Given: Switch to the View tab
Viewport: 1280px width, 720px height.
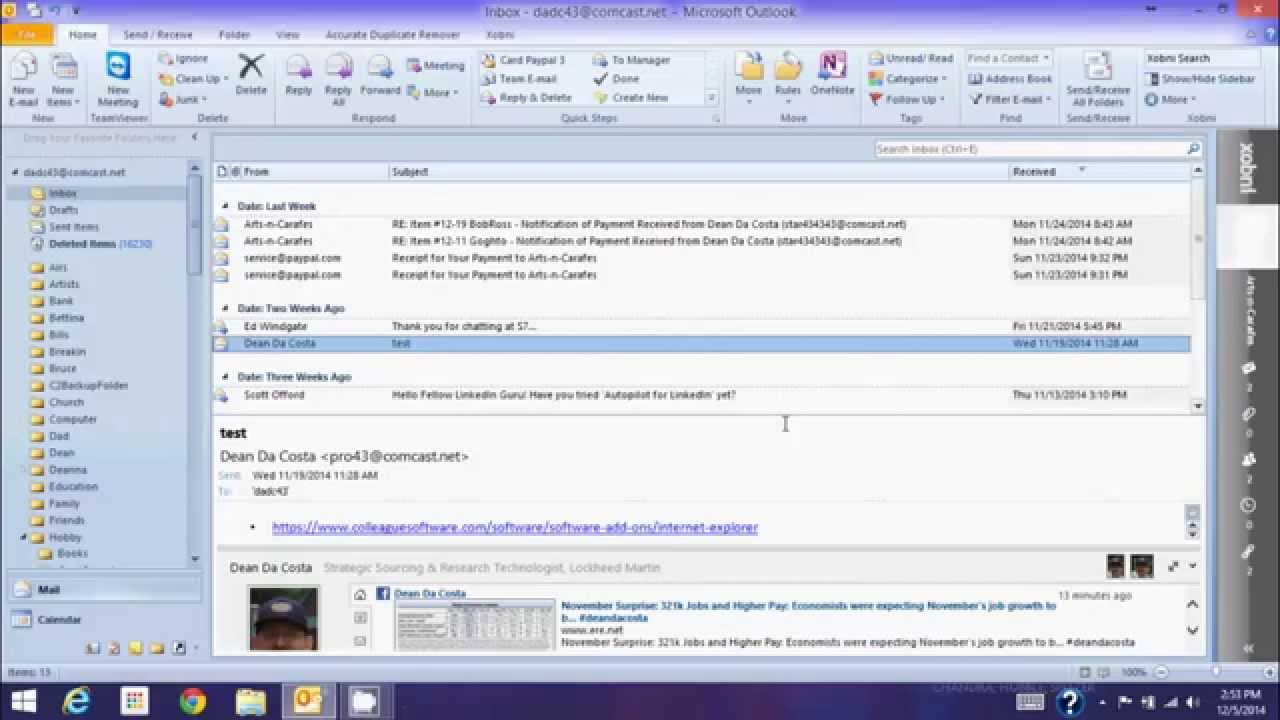Looking at the screenshot, I should coord(287,34).
